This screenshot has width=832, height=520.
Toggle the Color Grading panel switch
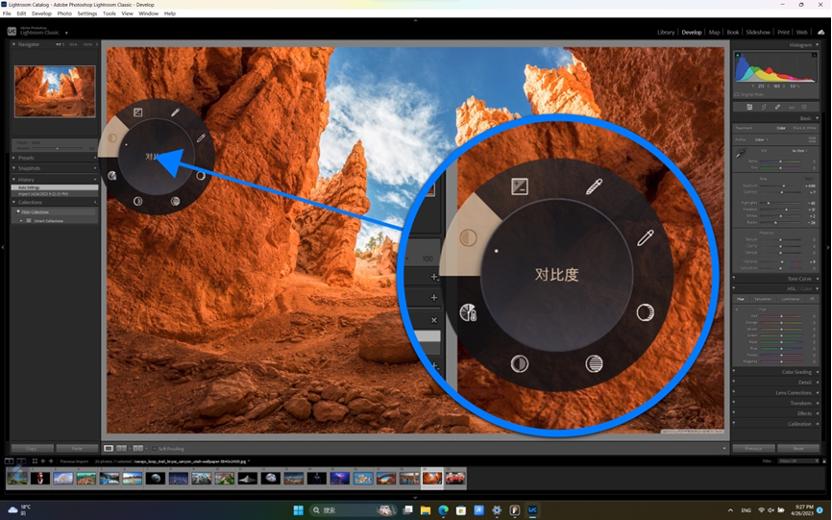pos(734,372)
